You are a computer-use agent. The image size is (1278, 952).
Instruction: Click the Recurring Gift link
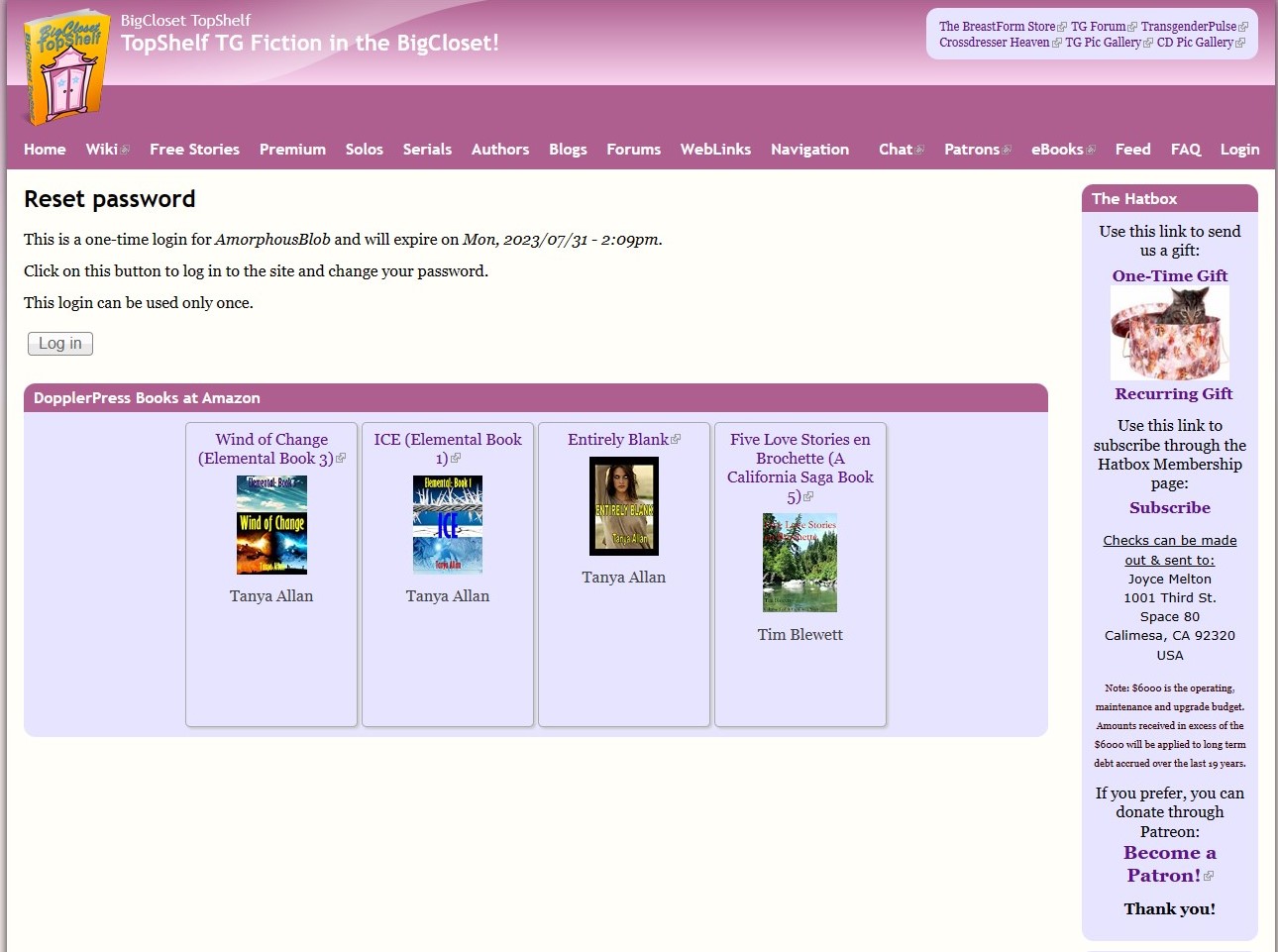(x=1173, y=393)
